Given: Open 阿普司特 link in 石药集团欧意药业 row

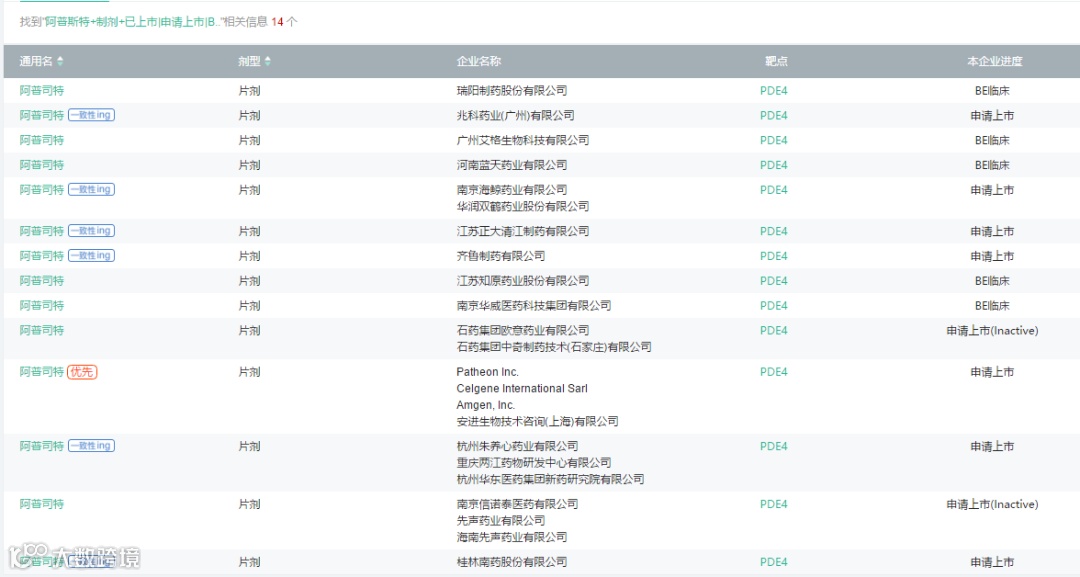Looking at the screenshot, I should 41,330.
